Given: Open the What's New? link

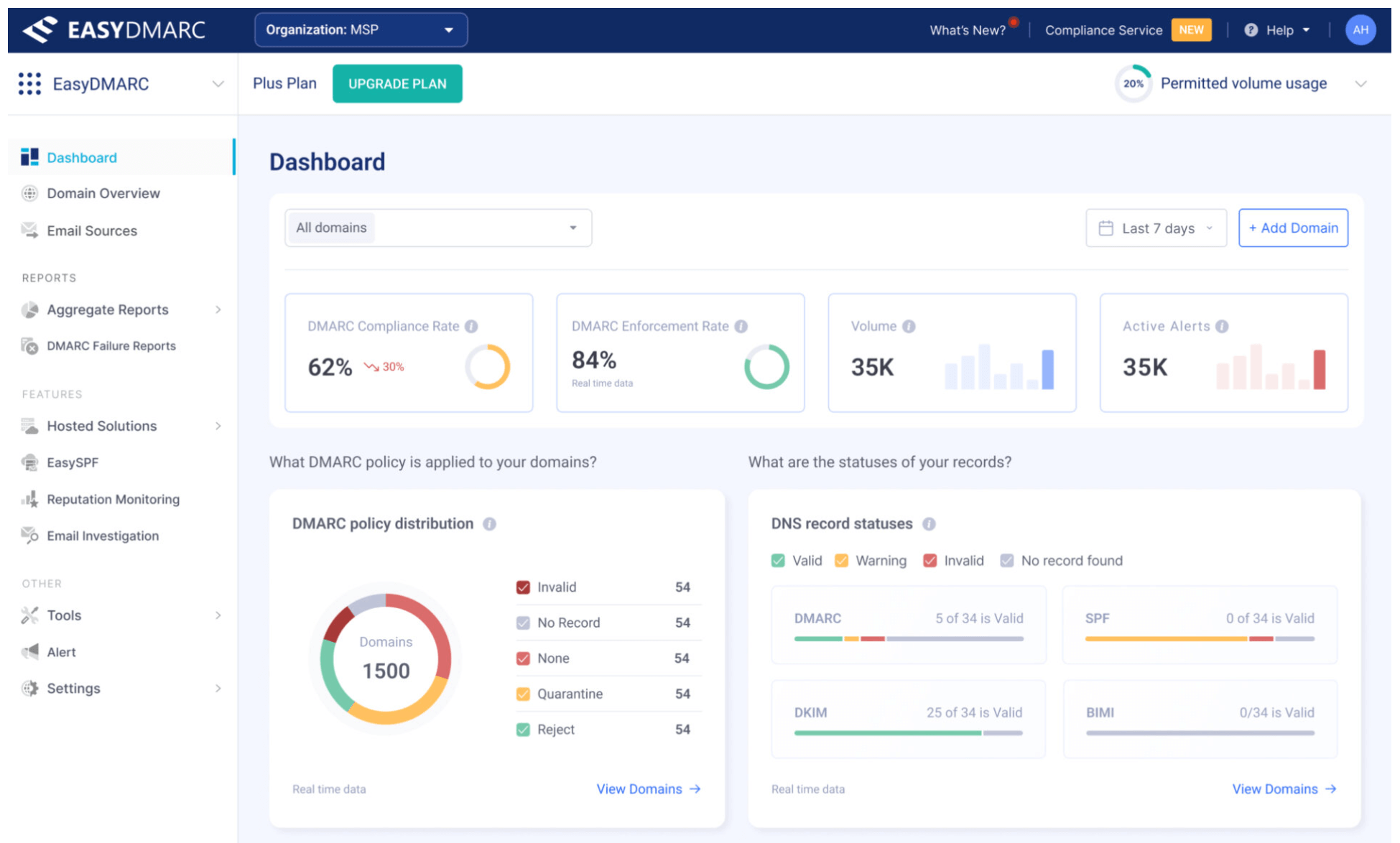Looking at the screenshot, I should 967,30.
